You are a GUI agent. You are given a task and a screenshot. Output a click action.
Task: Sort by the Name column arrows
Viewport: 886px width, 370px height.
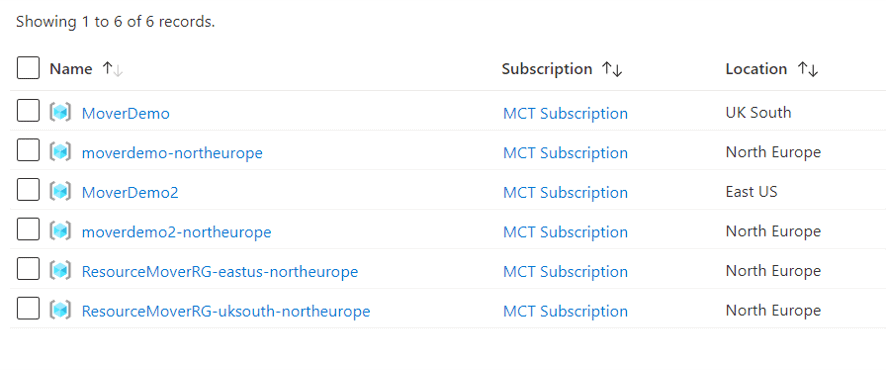click(112, 69)
